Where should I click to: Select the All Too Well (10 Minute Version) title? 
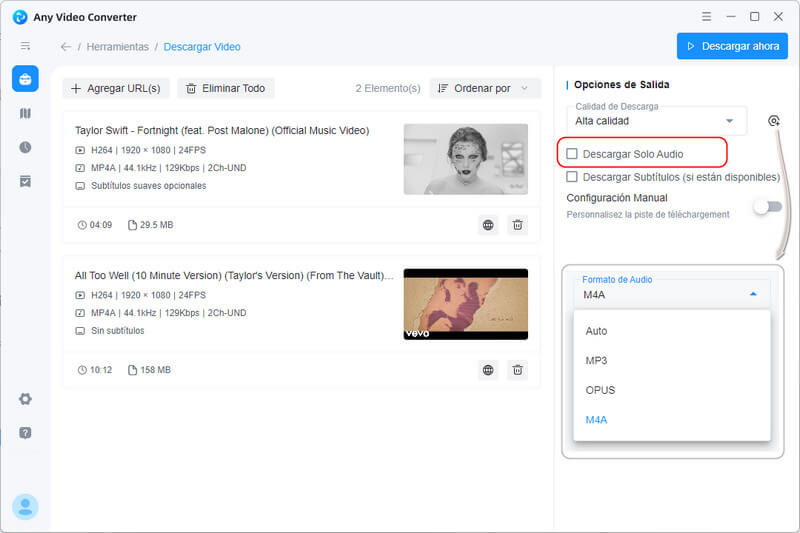234,275
